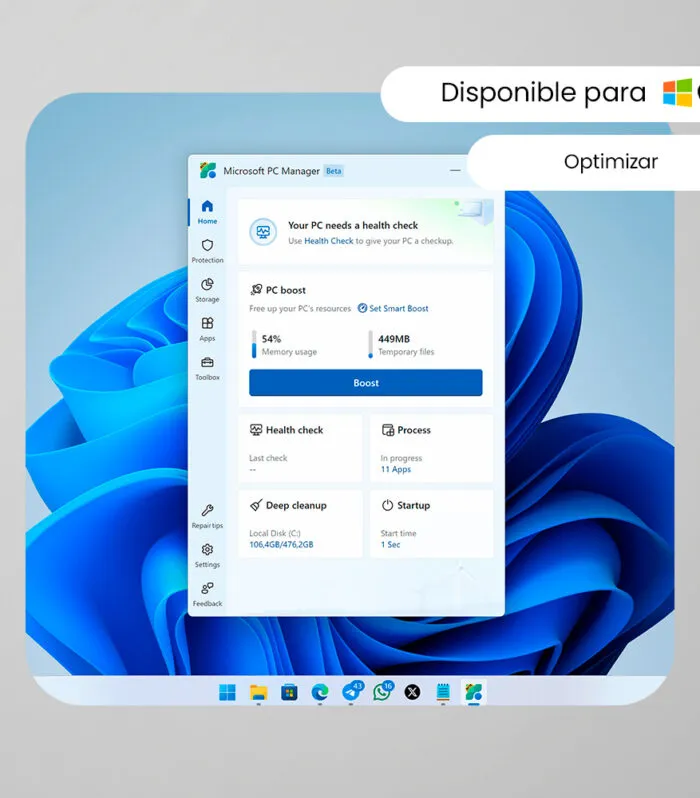Launch Microsoft Edge from taskbar
This screenshot has height=798, width=700.
point(320,692)
